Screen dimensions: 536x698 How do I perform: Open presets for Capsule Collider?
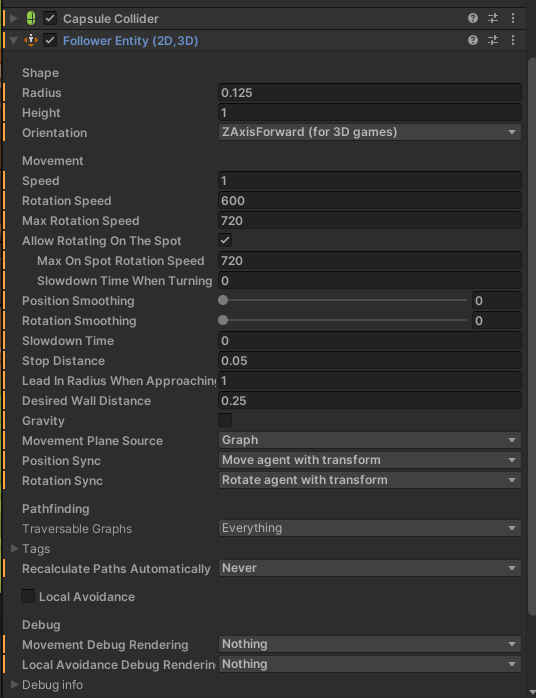click(x=493, y=18)
